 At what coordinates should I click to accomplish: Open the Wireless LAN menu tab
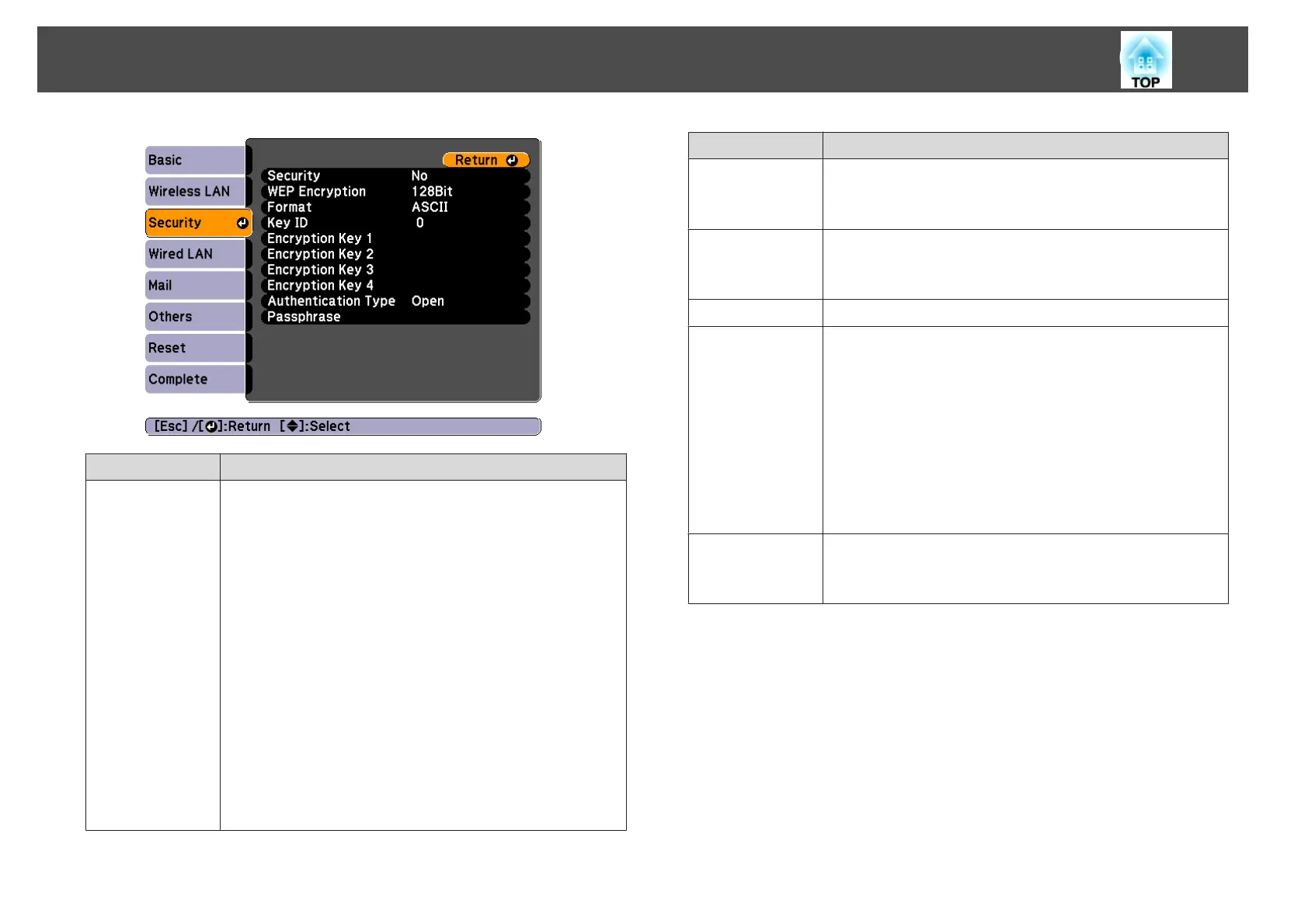click(x=195, y=191)
